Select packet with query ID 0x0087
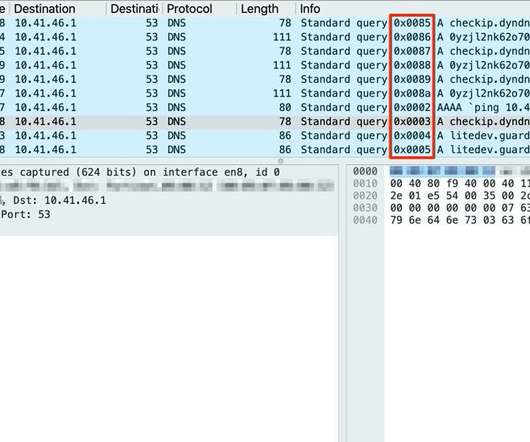 [x=265, y=51]
